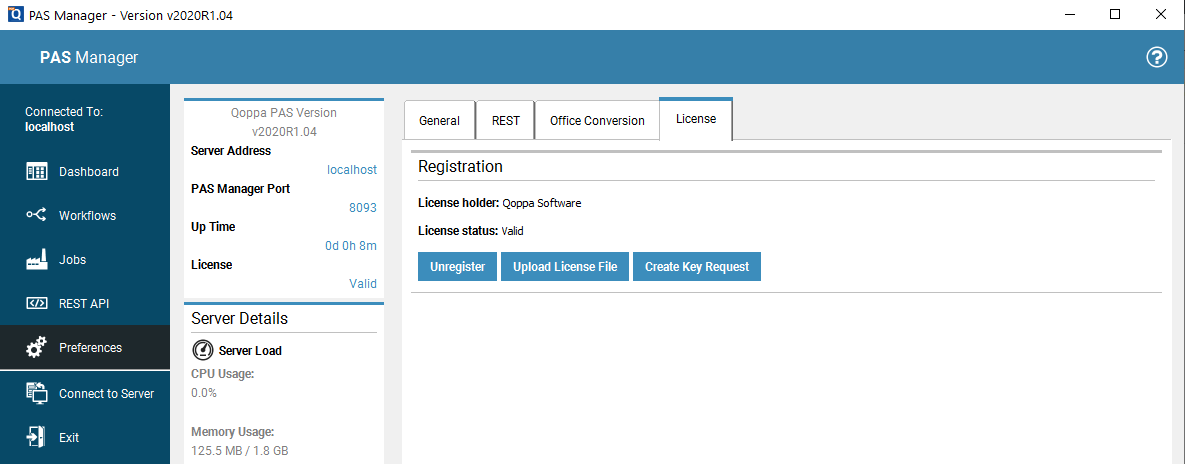Click the Registration heading

(460, 166)
